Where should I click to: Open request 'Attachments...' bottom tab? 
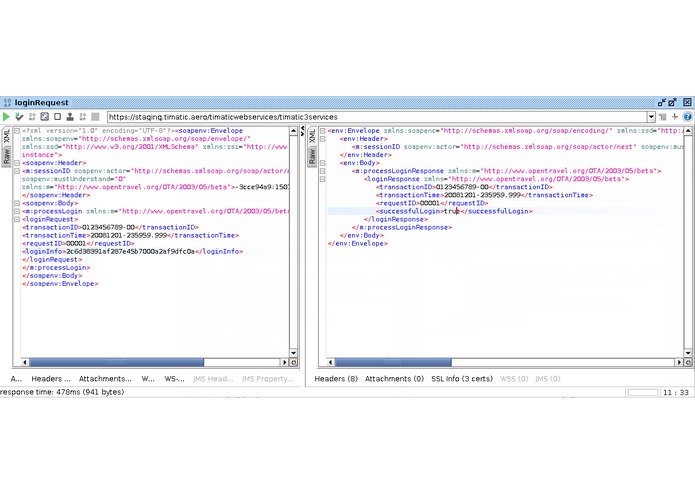coord(105,379)
